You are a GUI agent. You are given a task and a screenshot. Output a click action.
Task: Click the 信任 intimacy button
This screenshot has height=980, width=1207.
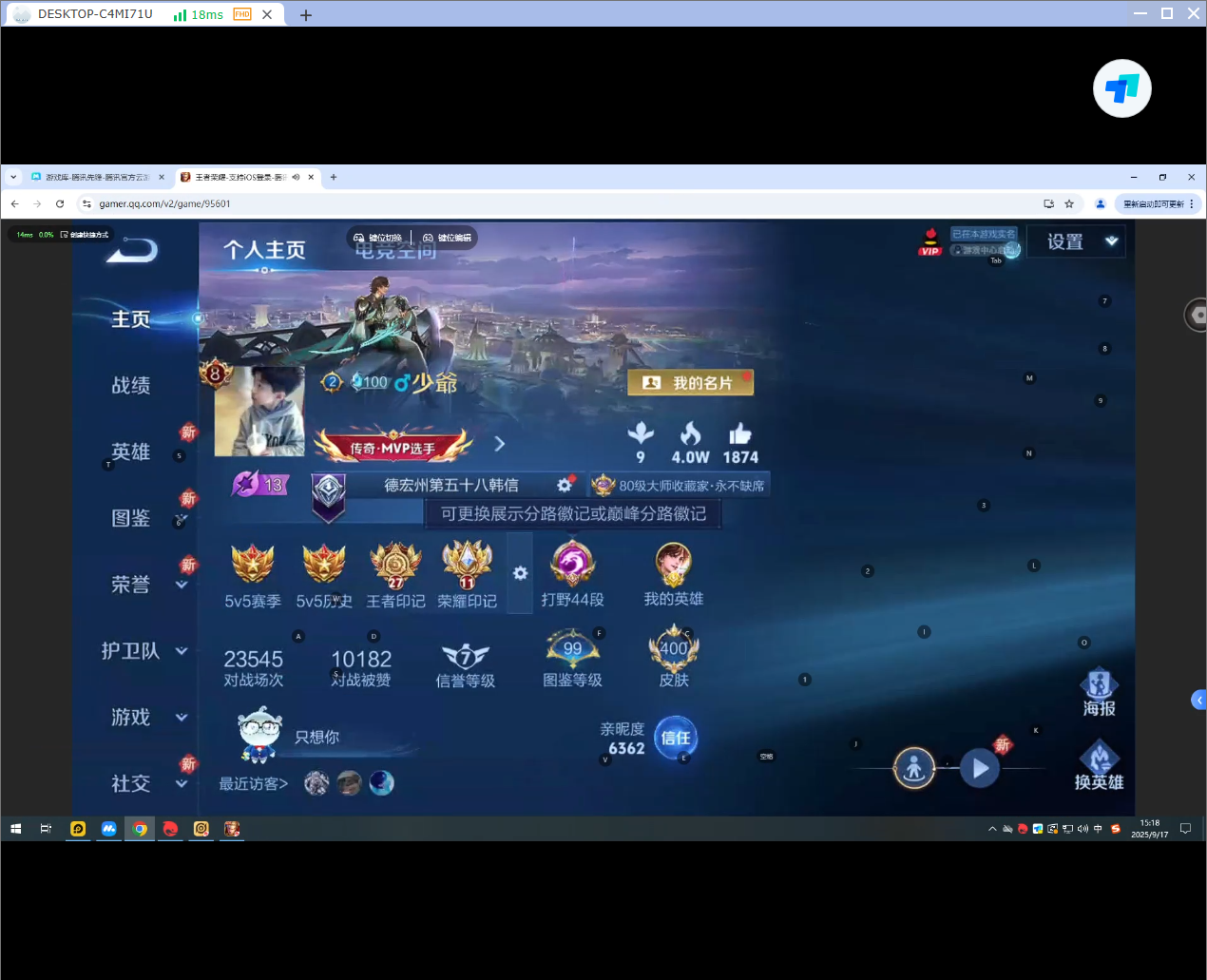(676, 739)
